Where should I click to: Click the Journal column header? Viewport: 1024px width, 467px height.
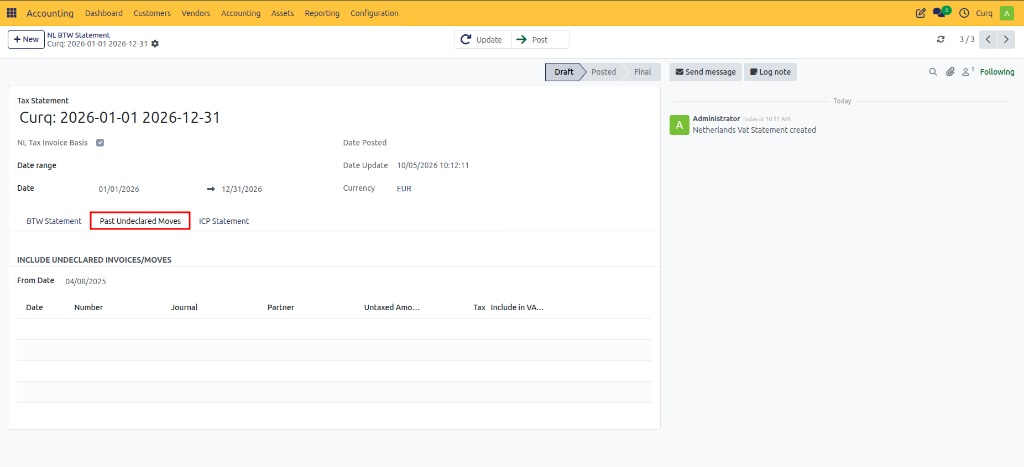point(184,307)
